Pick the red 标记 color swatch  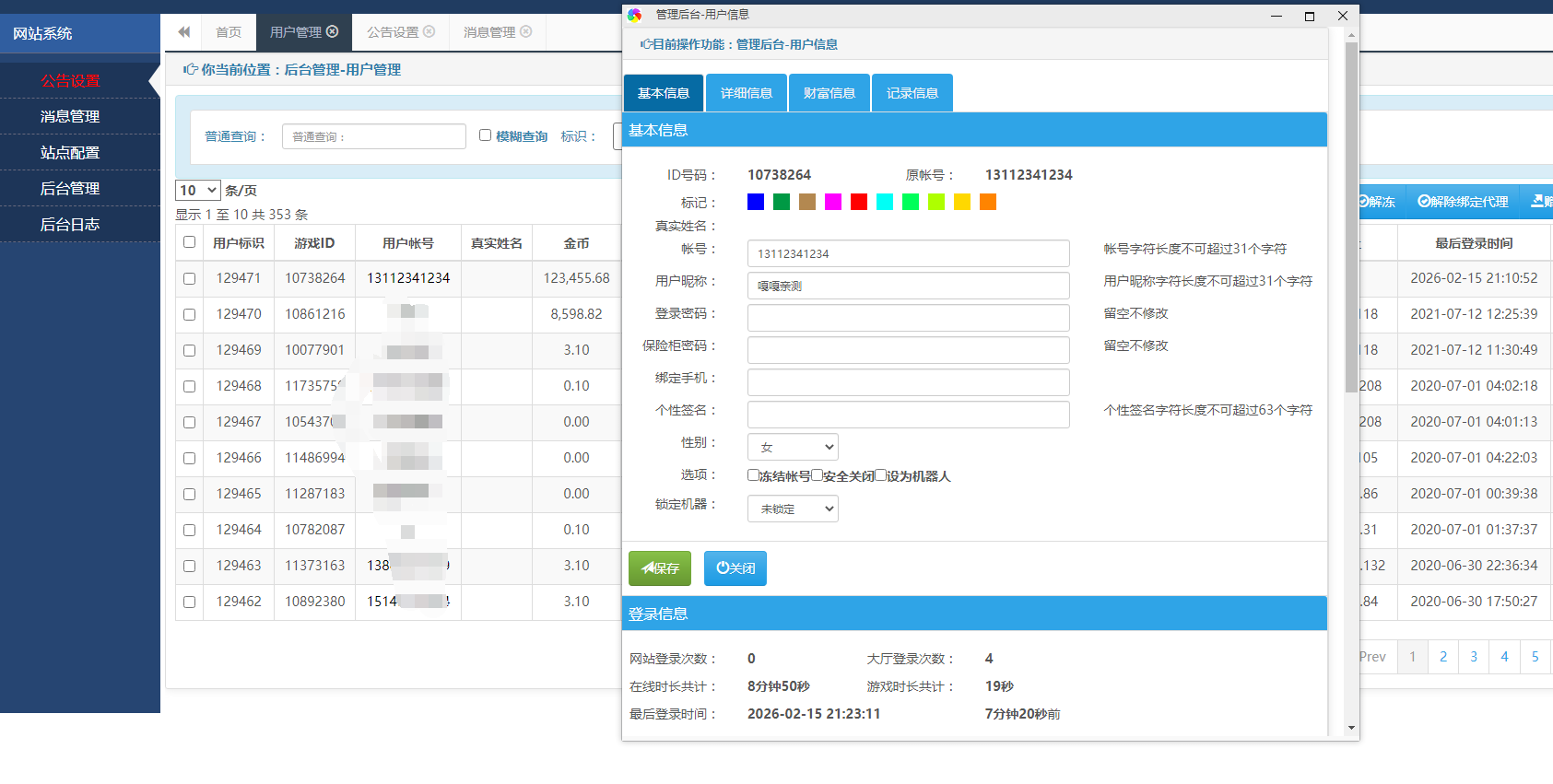[x=859, y=202]
